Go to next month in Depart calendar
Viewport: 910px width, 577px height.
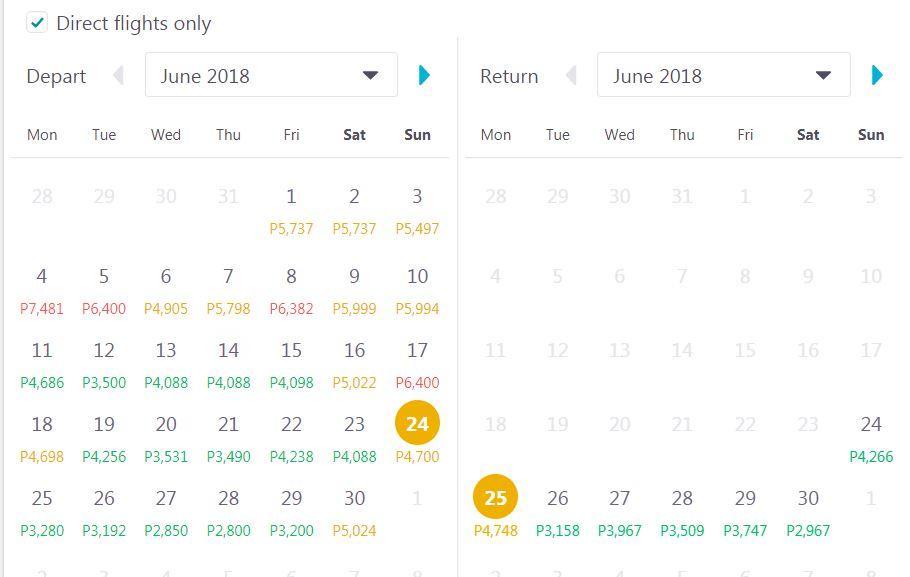424,75
